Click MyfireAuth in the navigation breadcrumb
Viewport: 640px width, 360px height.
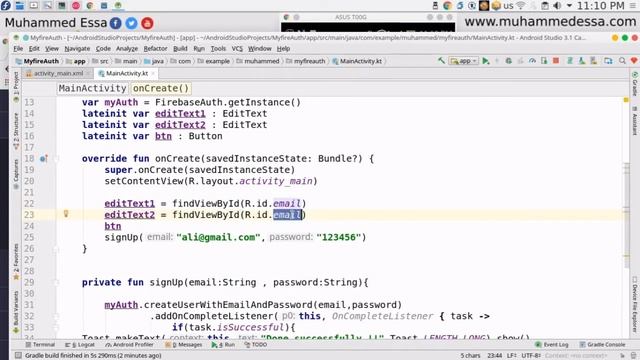38,61
